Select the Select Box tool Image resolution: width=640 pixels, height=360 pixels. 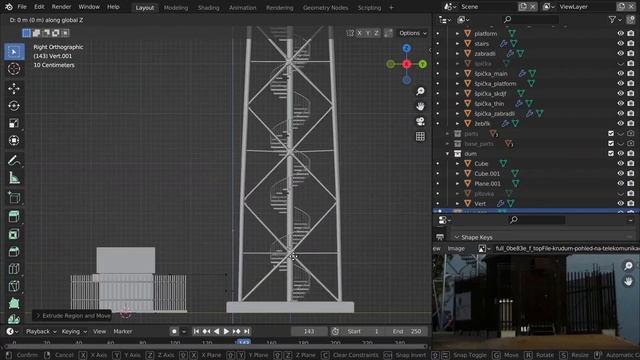coord(14,52)
